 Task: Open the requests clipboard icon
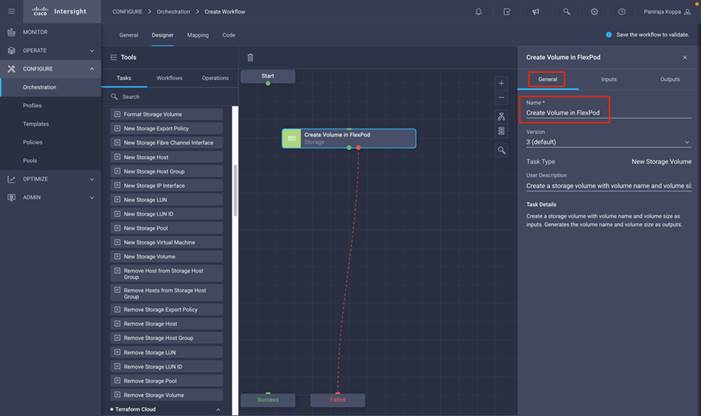click(507, 12)
